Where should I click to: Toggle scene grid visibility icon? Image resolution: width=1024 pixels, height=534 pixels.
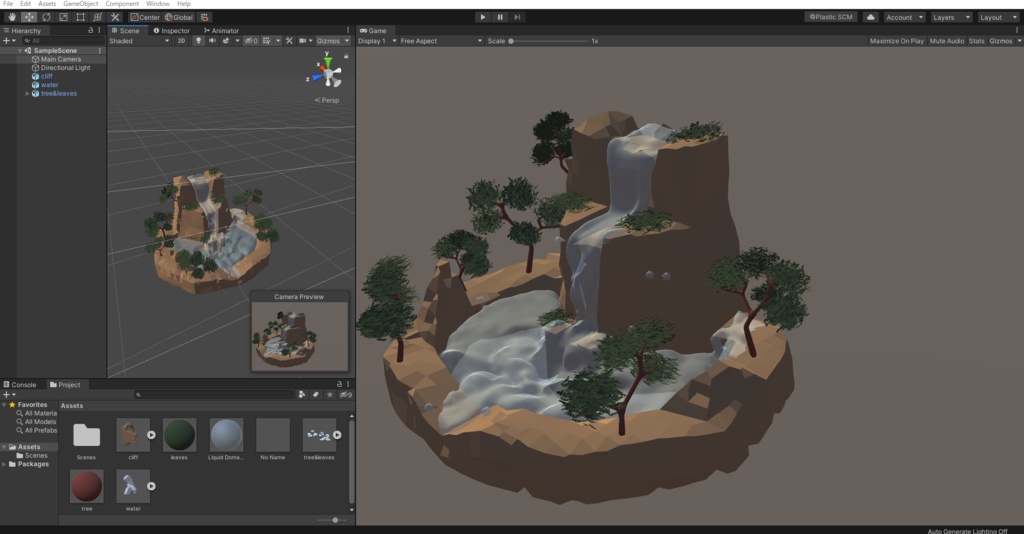(266, 40)
